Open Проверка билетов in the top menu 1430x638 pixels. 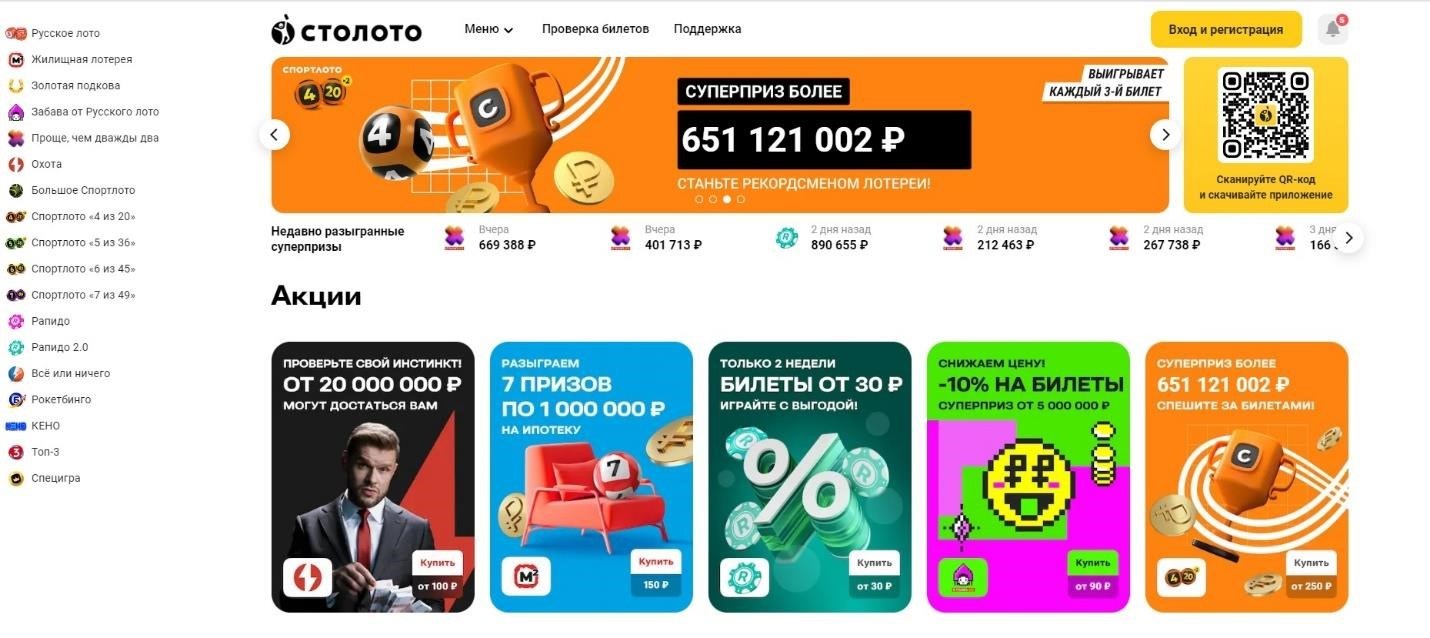(x=595, y=29)
